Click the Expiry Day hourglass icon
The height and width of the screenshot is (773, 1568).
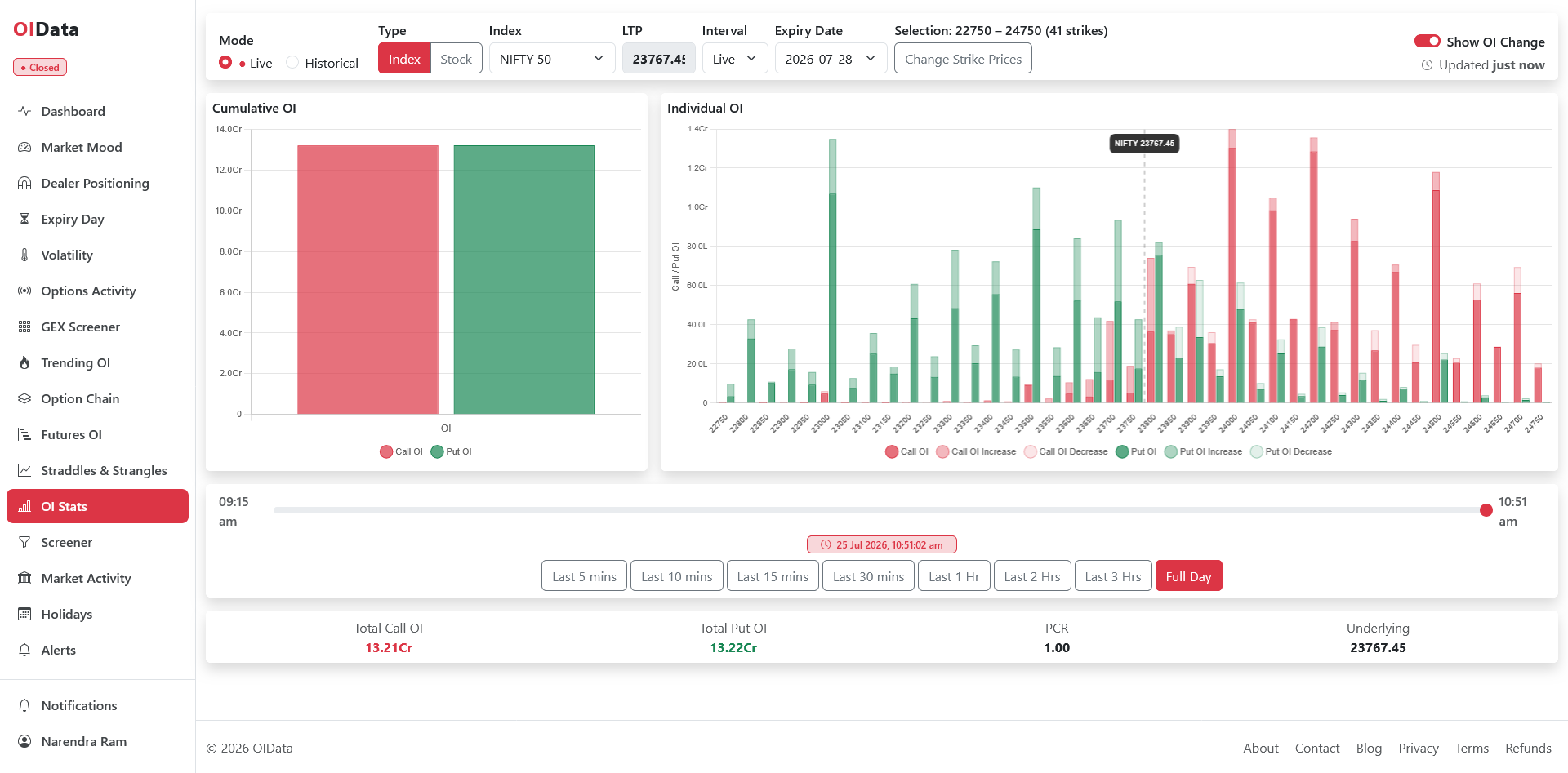24,219
